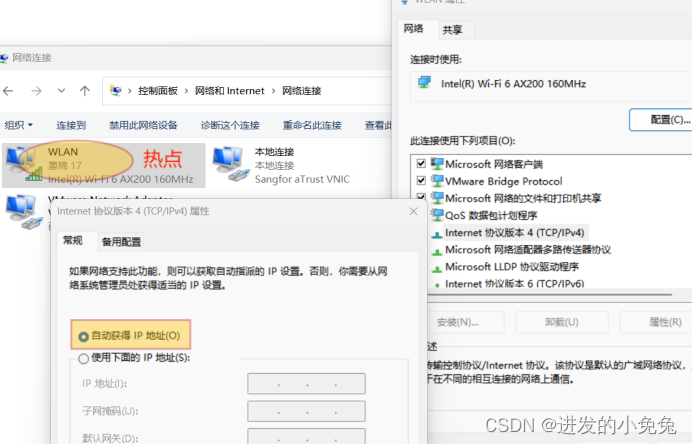Switch to 网络 tab in WLAN properties
The image size is (692, 444).
414,29
